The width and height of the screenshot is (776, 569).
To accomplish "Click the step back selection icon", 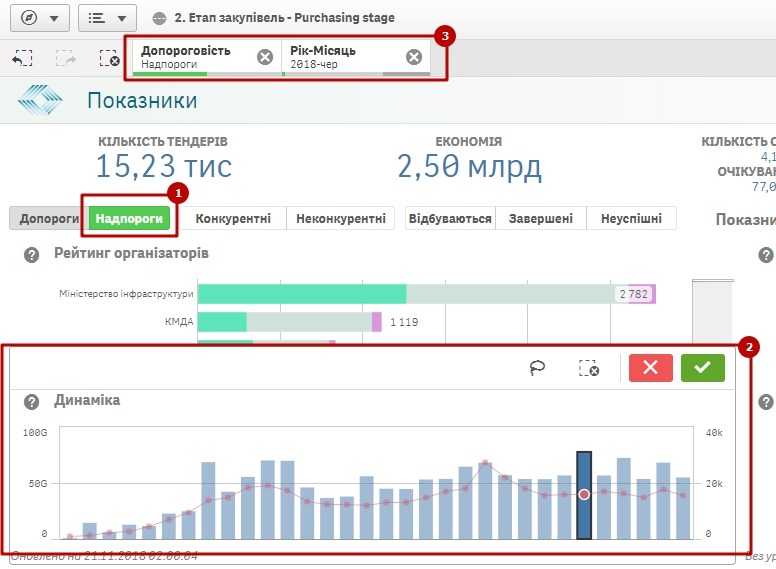I will pyautogui.click(x=22, y=59).
